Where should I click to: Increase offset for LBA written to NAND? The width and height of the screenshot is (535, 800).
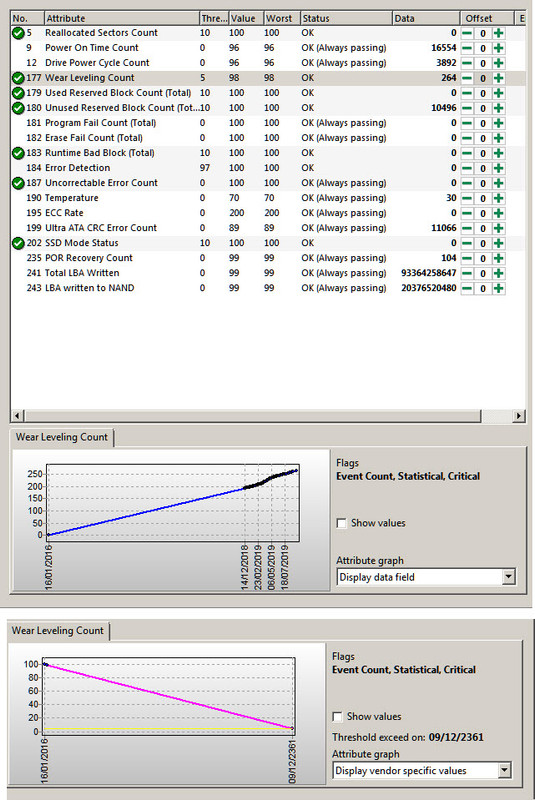499,288
